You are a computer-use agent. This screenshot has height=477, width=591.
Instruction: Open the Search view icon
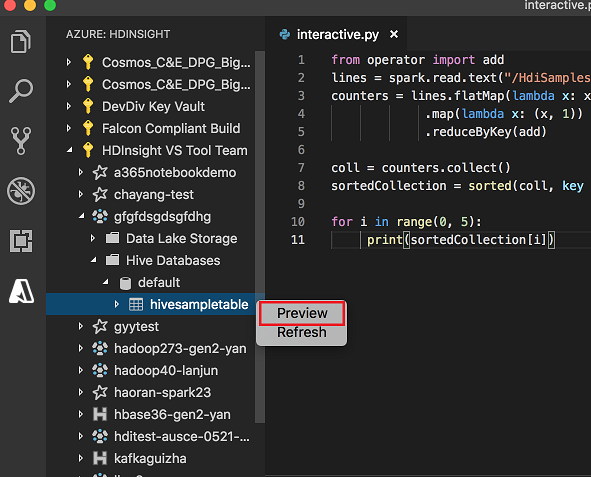[21, 91]
